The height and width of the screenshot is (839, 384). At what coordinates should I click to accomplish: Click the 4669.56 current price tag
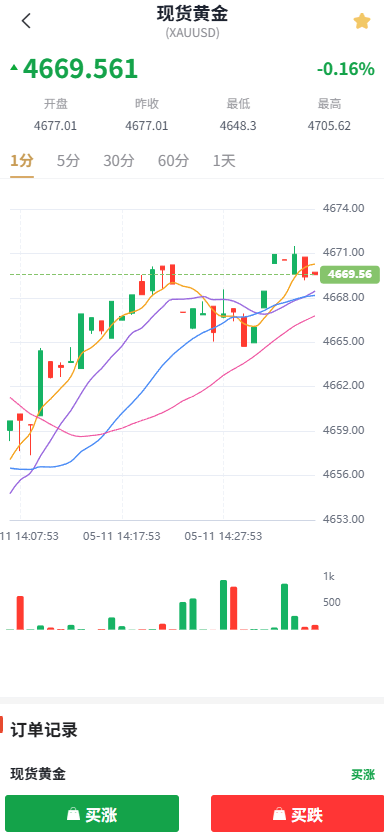click(x=350, y=274)
